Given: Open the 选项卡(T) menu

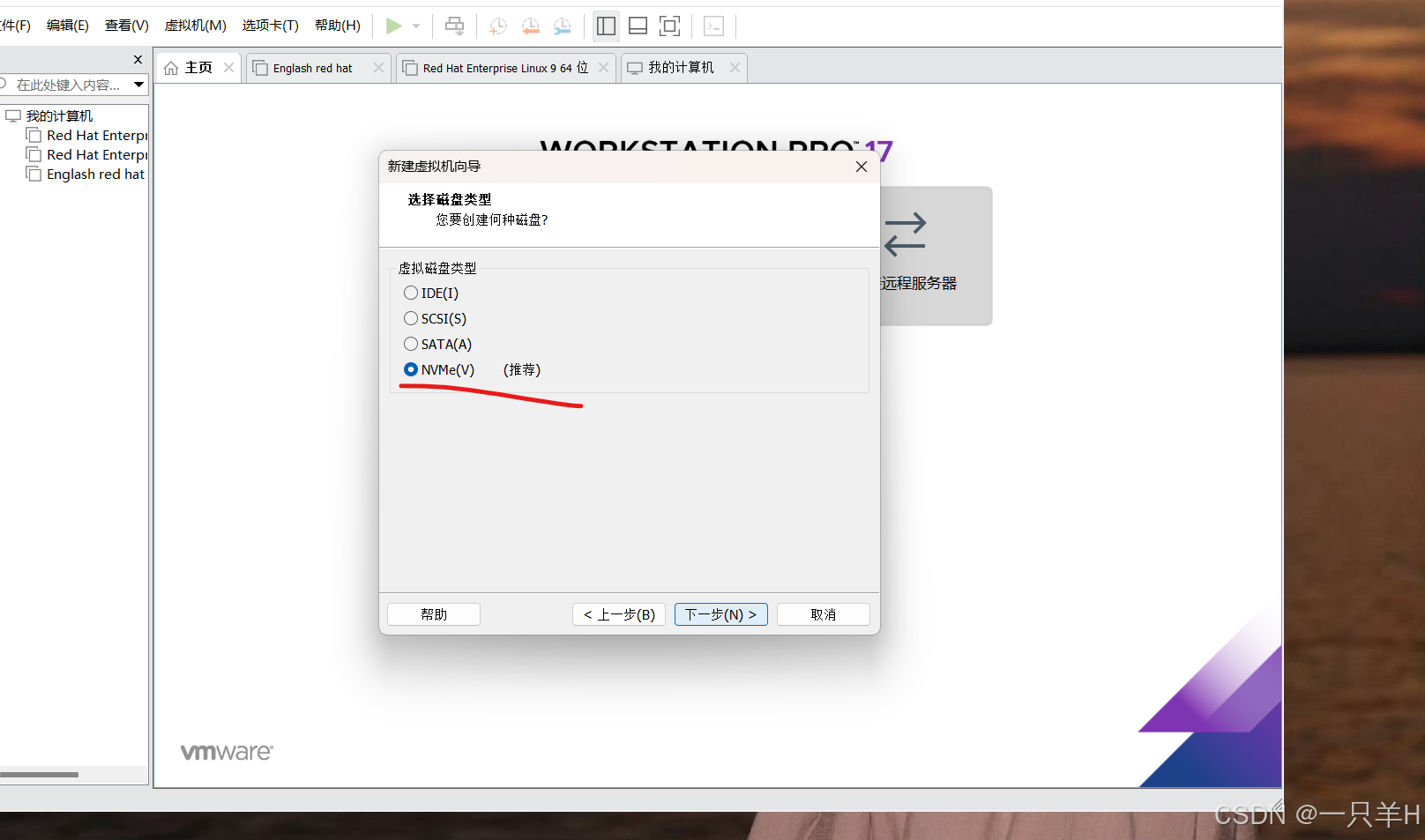Looking at the screenshot, I should coord(271,26).
